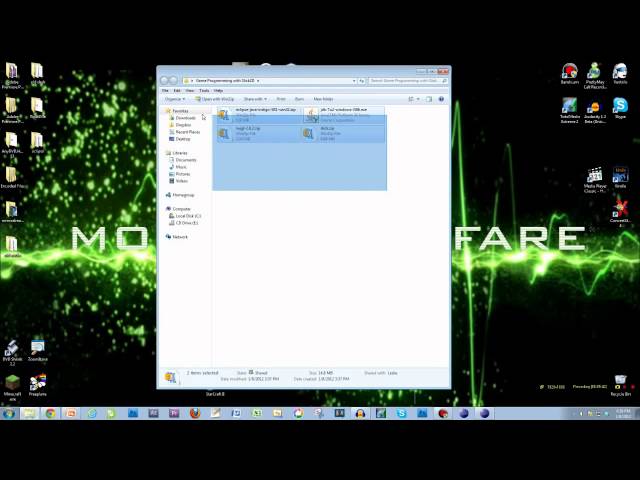The height and width of the screenshot is (480, 640).
Task: Open the Edit menu in Explorer
Action: tap(177, 91)
